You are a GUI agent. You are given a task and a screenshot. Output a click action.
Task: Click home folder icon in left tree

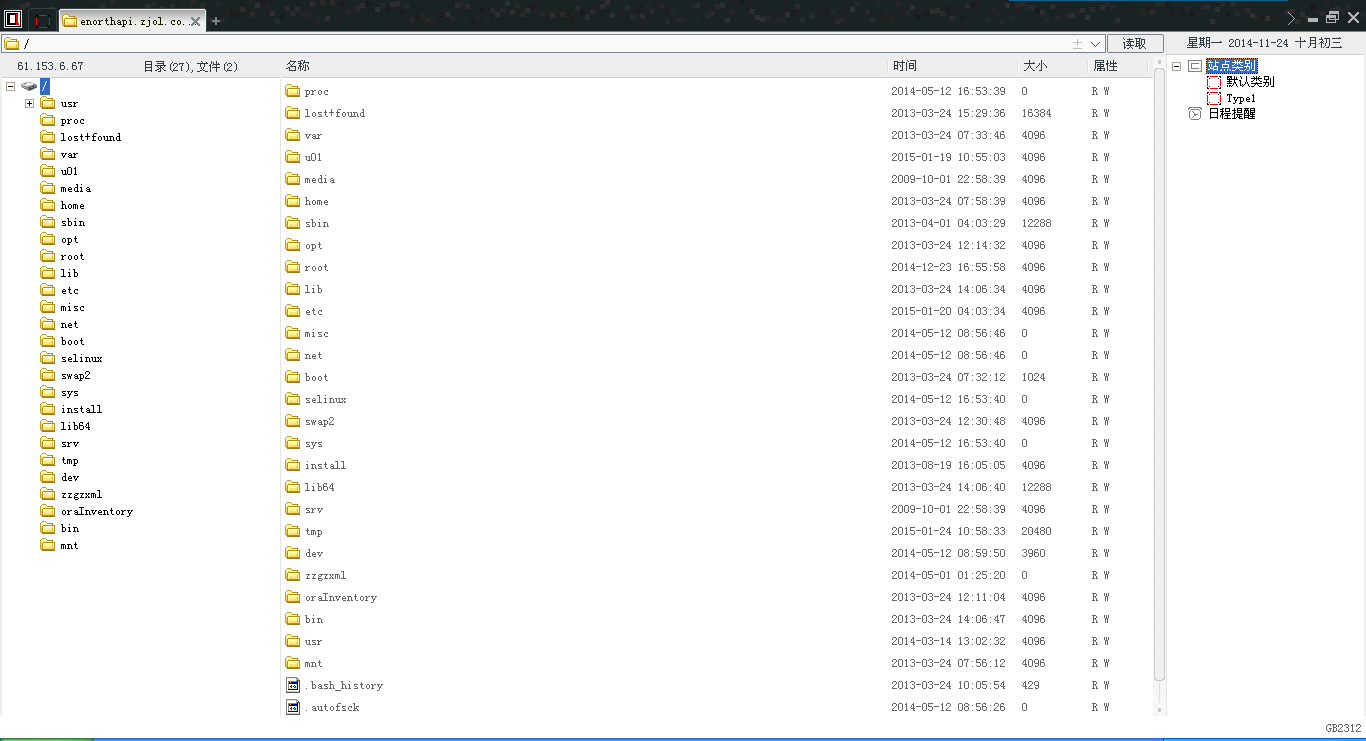click(48, 205)
